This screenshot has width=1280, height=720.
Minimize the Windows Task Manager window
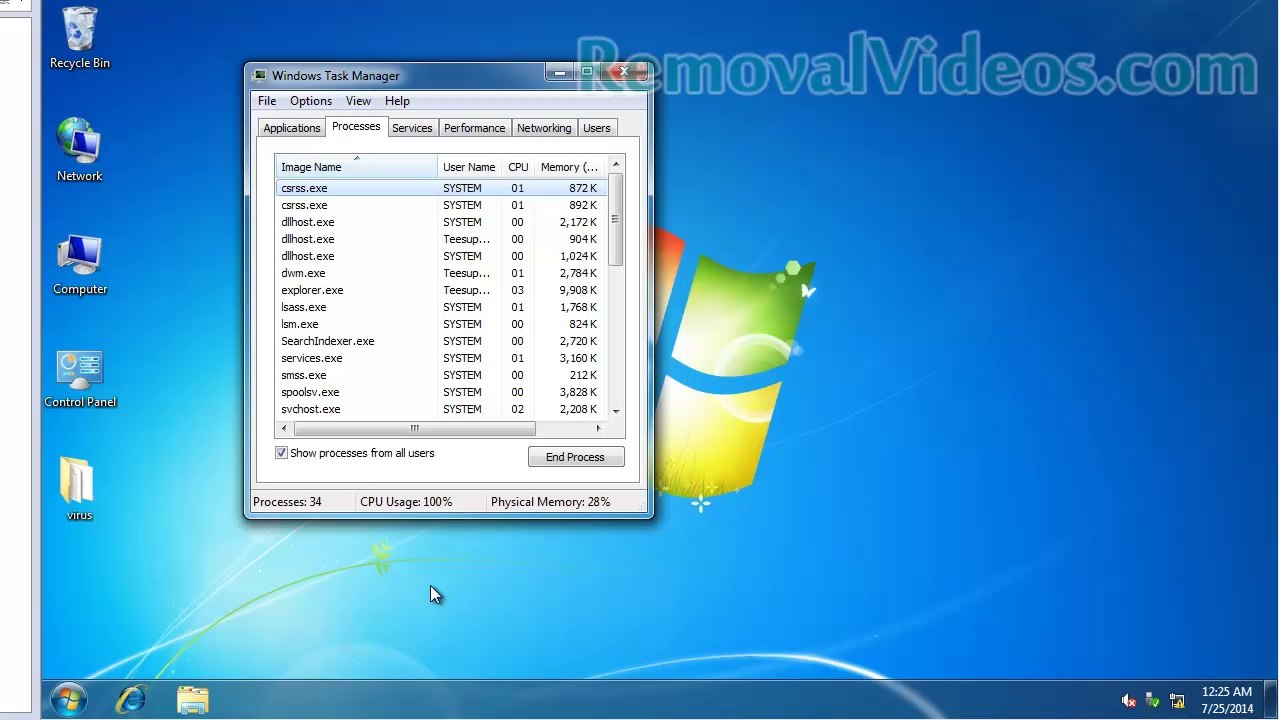[x=560, y=73]
